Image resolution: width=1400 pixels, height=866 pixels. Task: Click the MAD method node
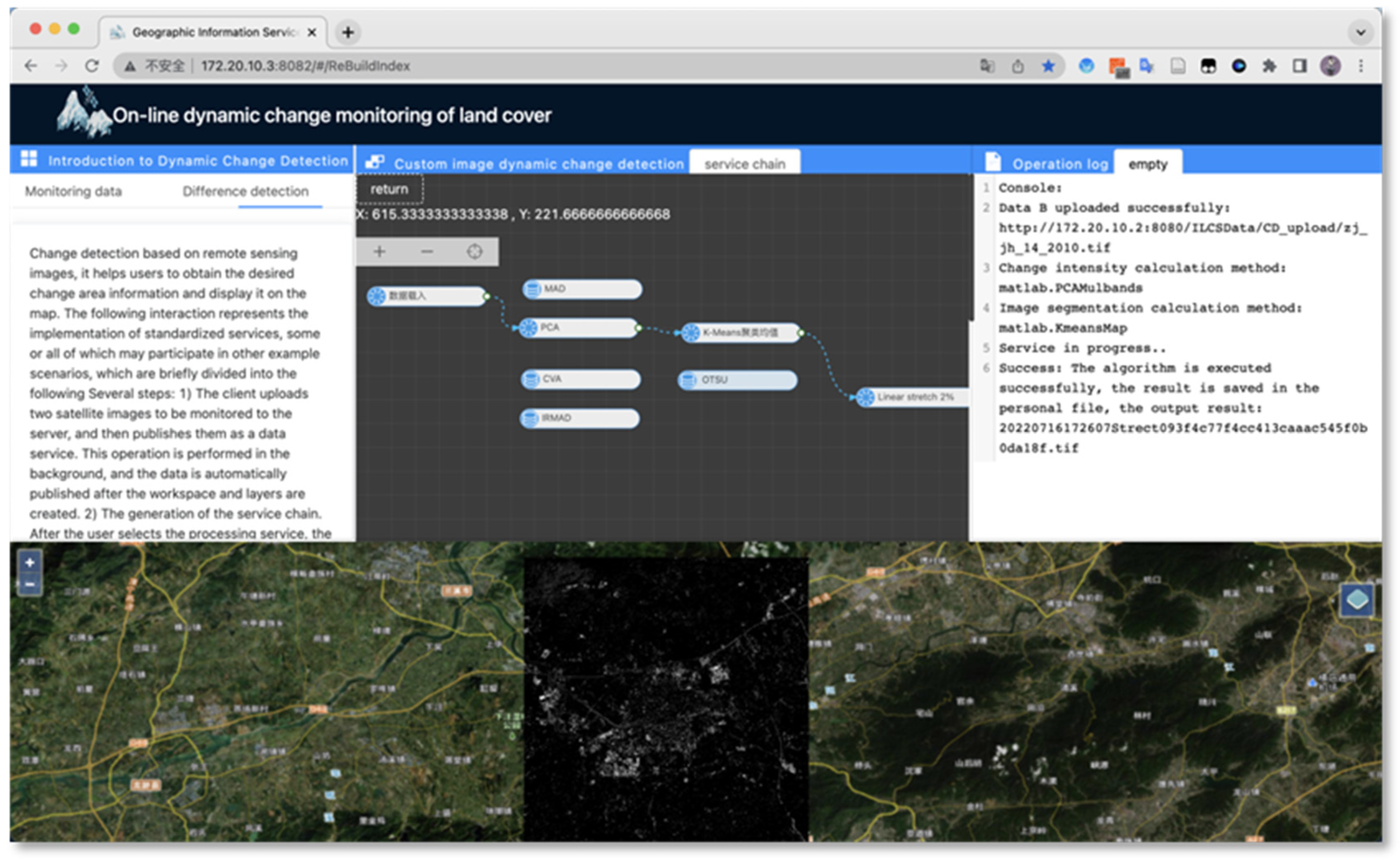[x=582, y=289]
